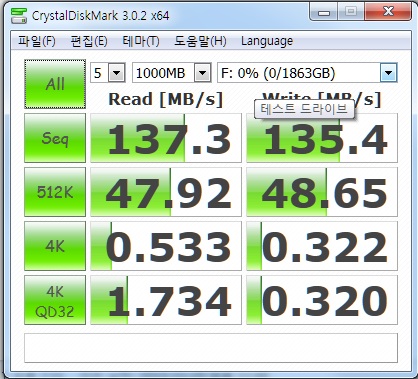Viewport: 418px width, 379px height.
Task: Start the 512K benchmark test
Action: pyautogui.click(x=55, y=192)
